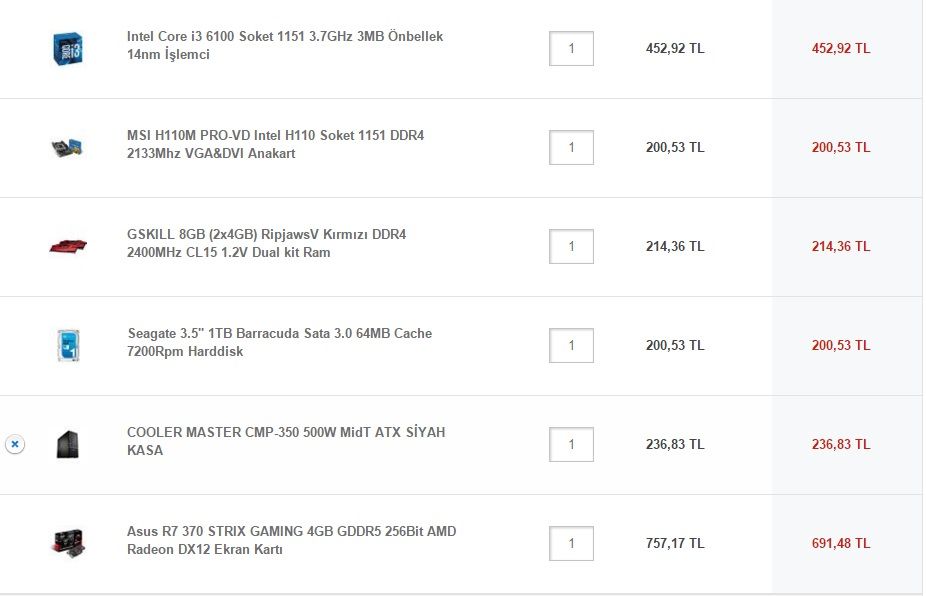926x596 pixels.
Task: Open the Intel Core i3 6100 product link
Action: 285,45
